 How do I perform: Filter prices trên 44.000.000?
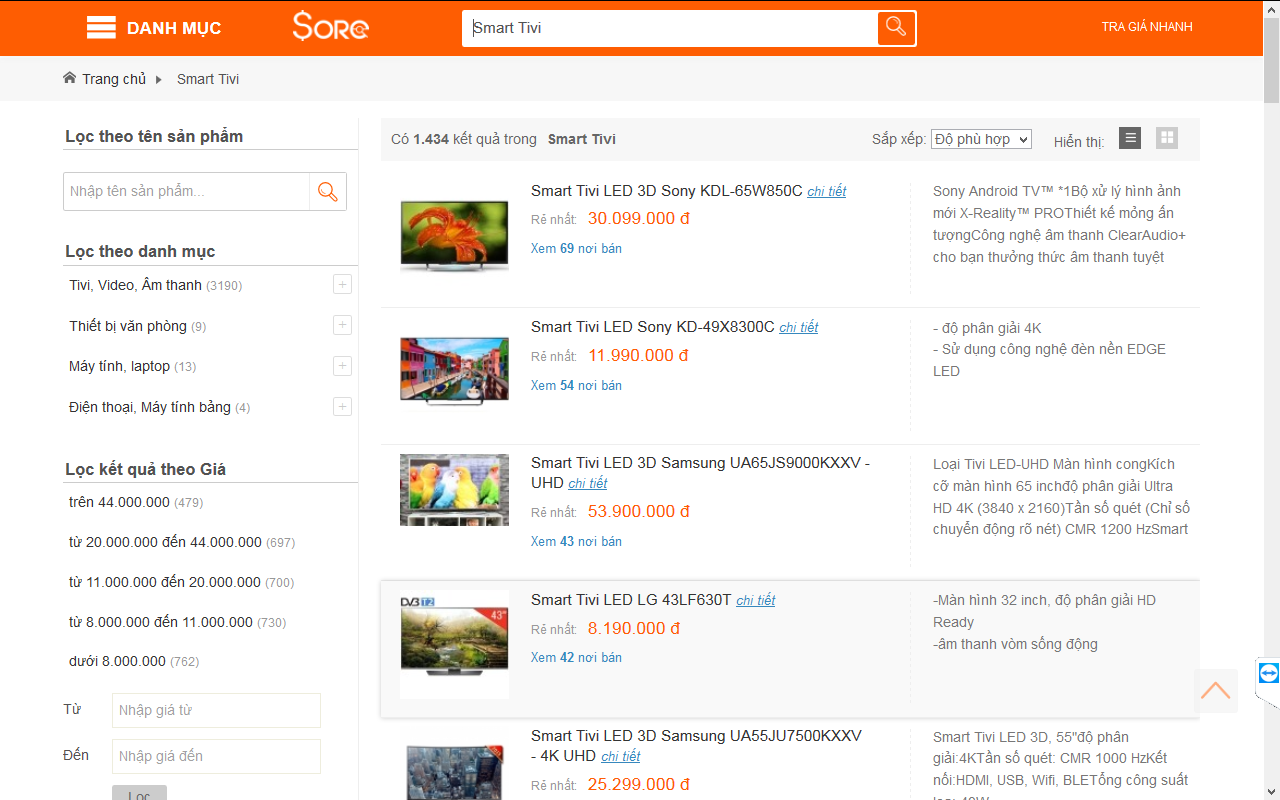click(119, 502)
